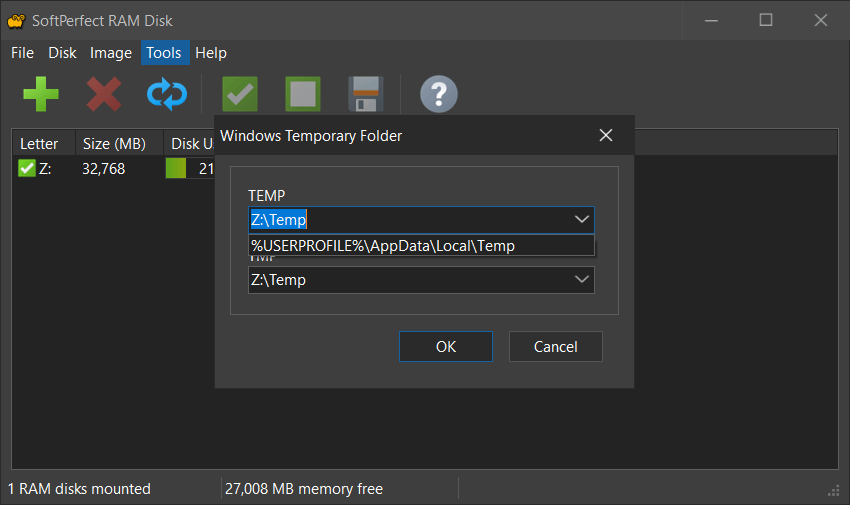The height and width of the screenshot is (505, 850).
Task: Open the File menu
Action: tap(22, 53)
